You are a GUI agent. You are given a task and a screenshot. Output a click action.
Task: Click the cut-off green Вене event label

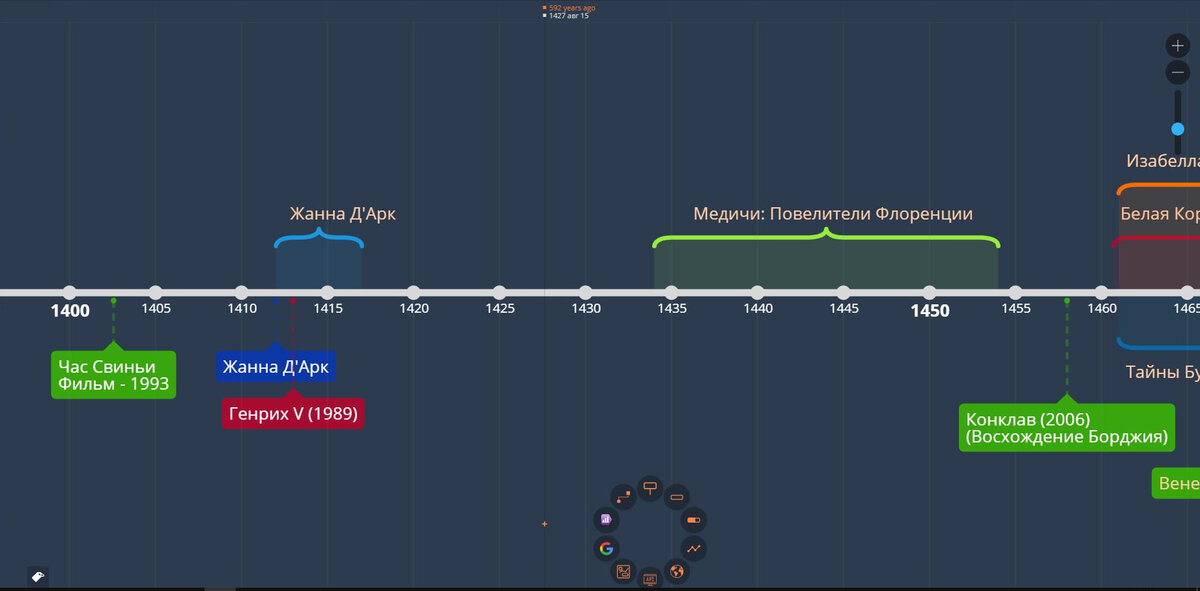pos(1177,484)
